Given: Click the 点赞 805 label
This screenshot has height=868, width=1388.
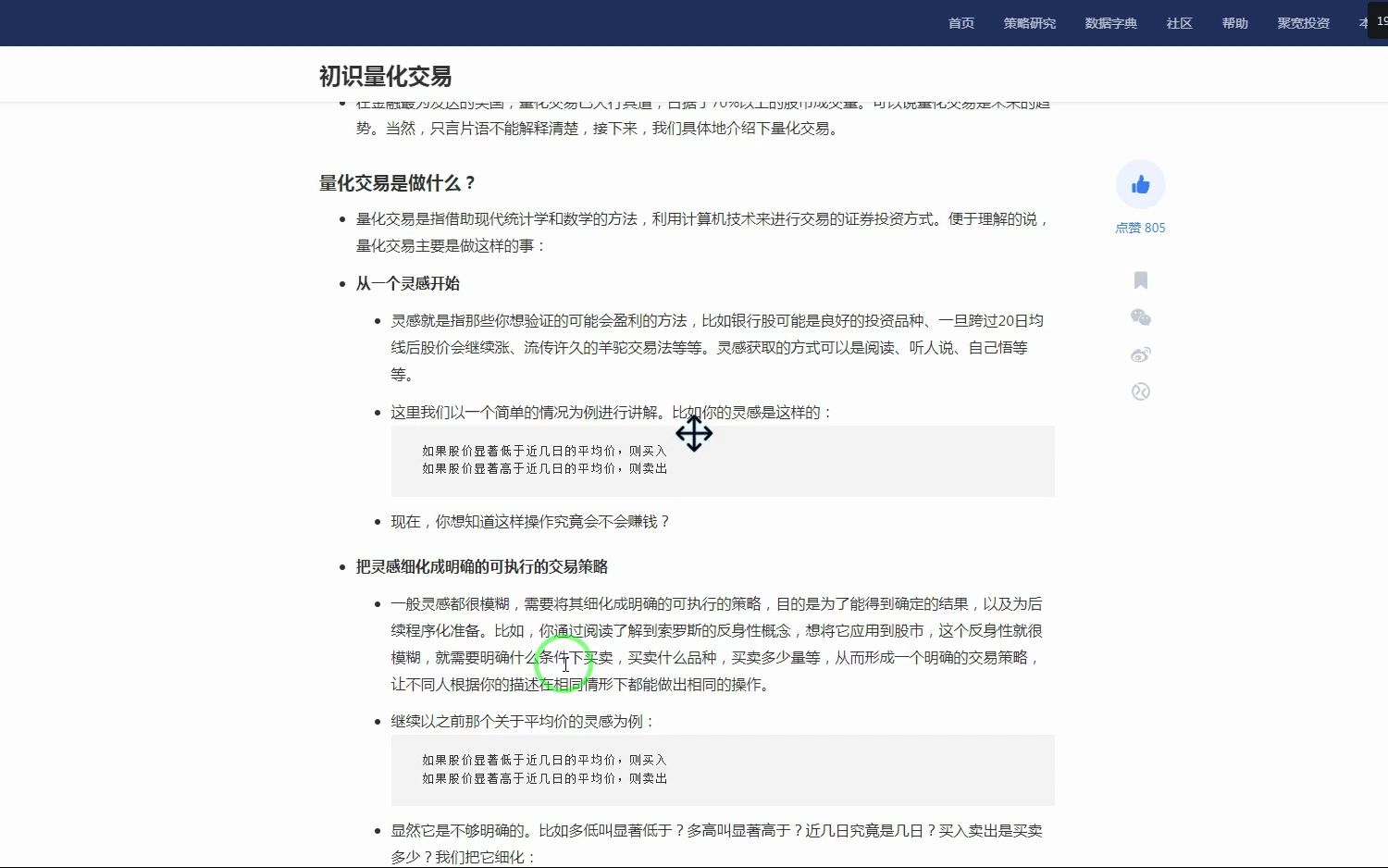Looking at the screenshot, I should click(x=1140, y=228).
